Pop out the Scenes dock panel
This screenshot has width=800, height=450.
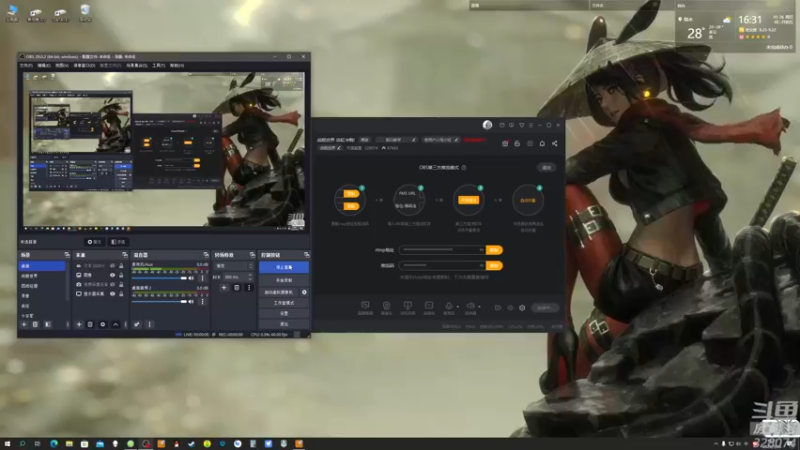[67, 255]
